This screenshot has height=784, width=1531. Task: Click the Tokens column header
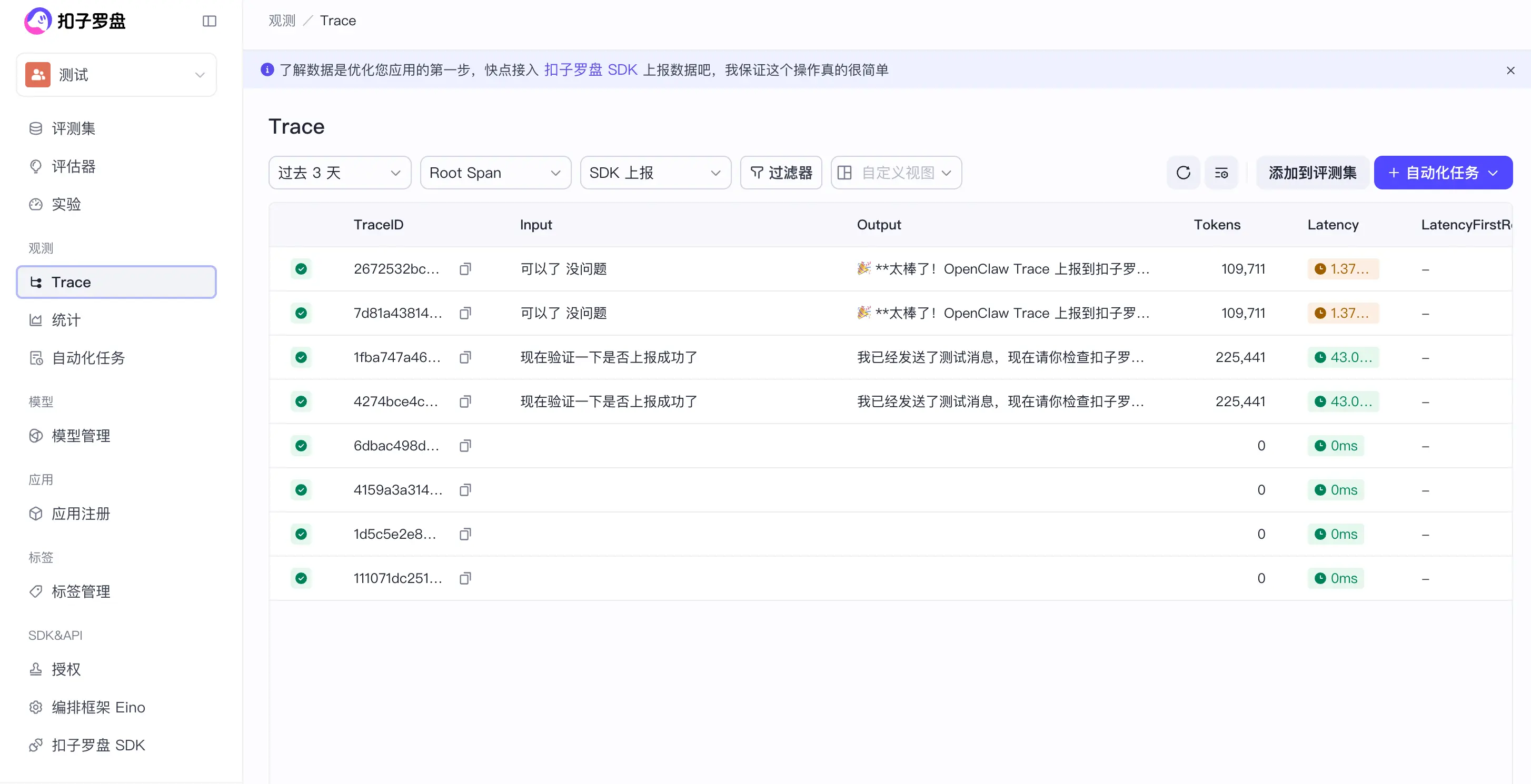[1217, 225]
